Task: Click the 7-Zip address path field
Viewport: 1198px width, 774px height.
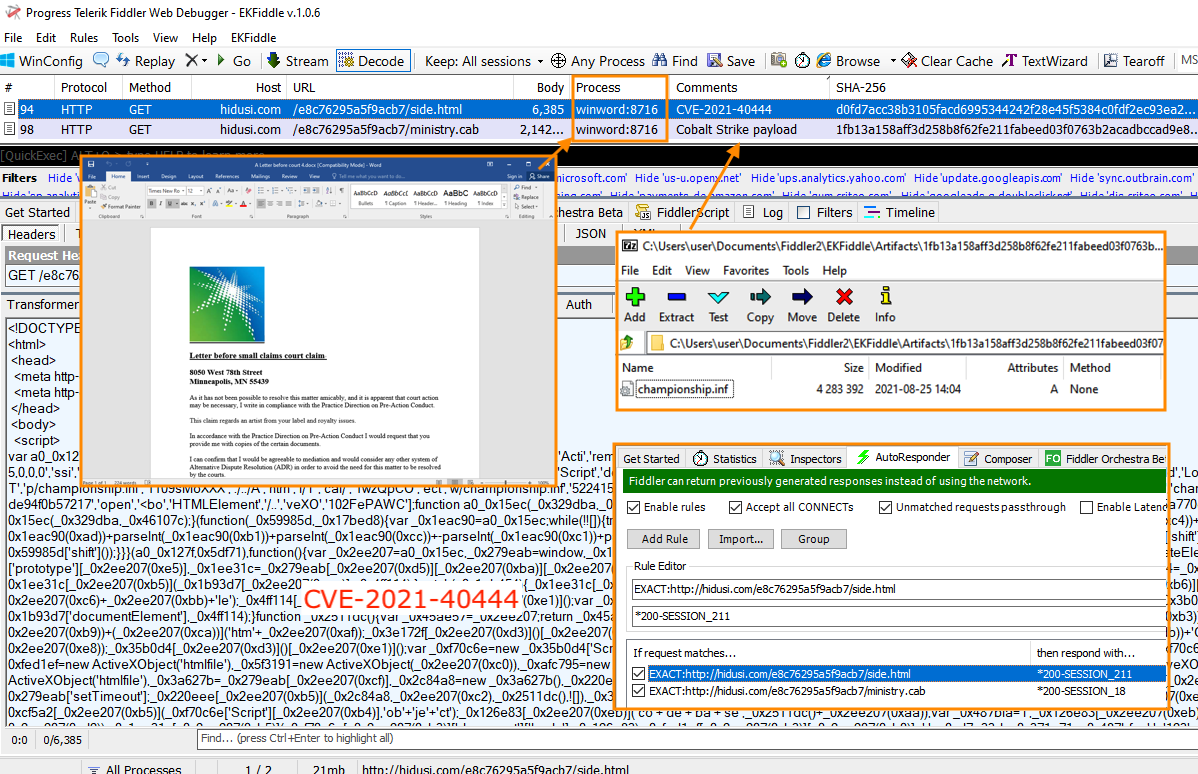Action: pyautogui.click(x=905, y=343)
